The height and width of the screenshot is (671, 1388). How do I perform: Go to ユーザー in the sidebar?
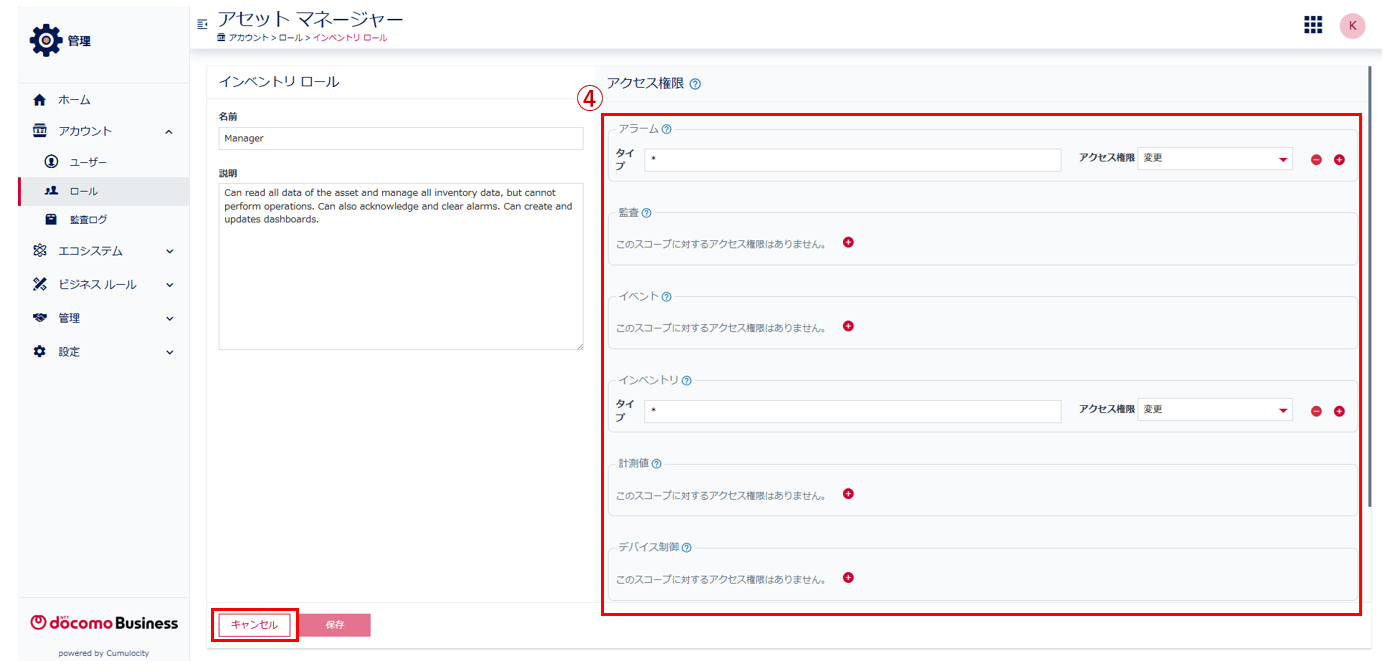(88, 162)
